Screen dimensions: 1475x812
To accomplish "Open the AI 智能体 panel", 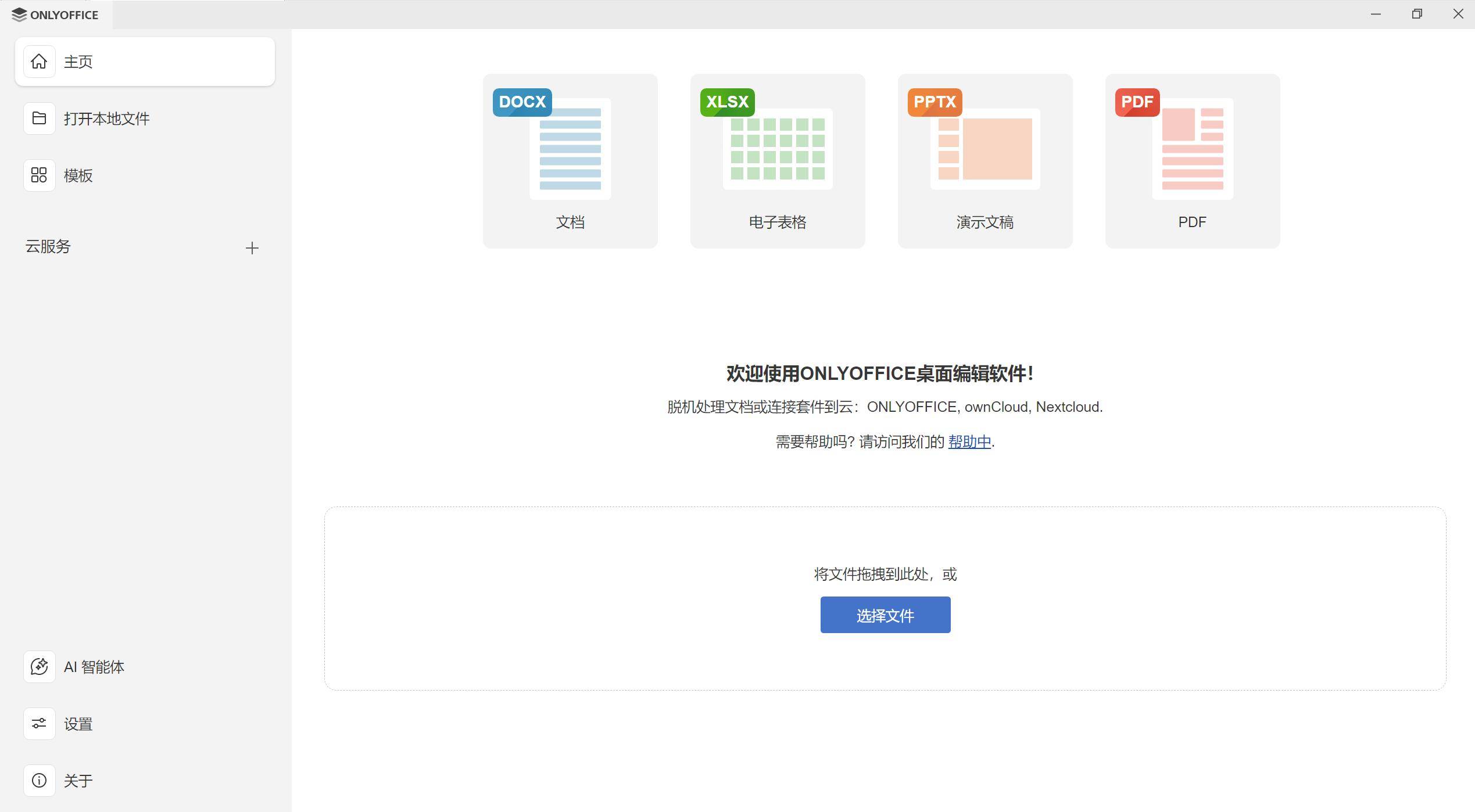I will [145, 667].
